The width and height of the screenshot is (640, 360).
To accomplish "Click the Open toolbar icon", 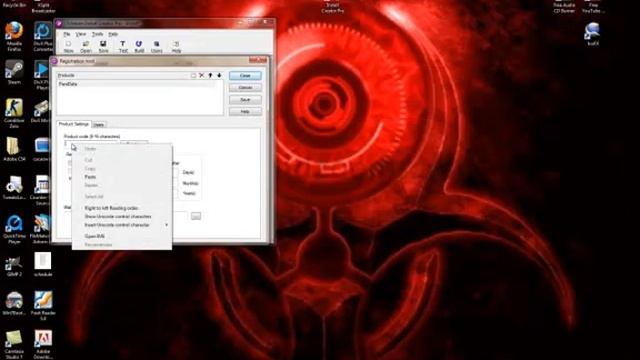I will click(x=86, y=47).
